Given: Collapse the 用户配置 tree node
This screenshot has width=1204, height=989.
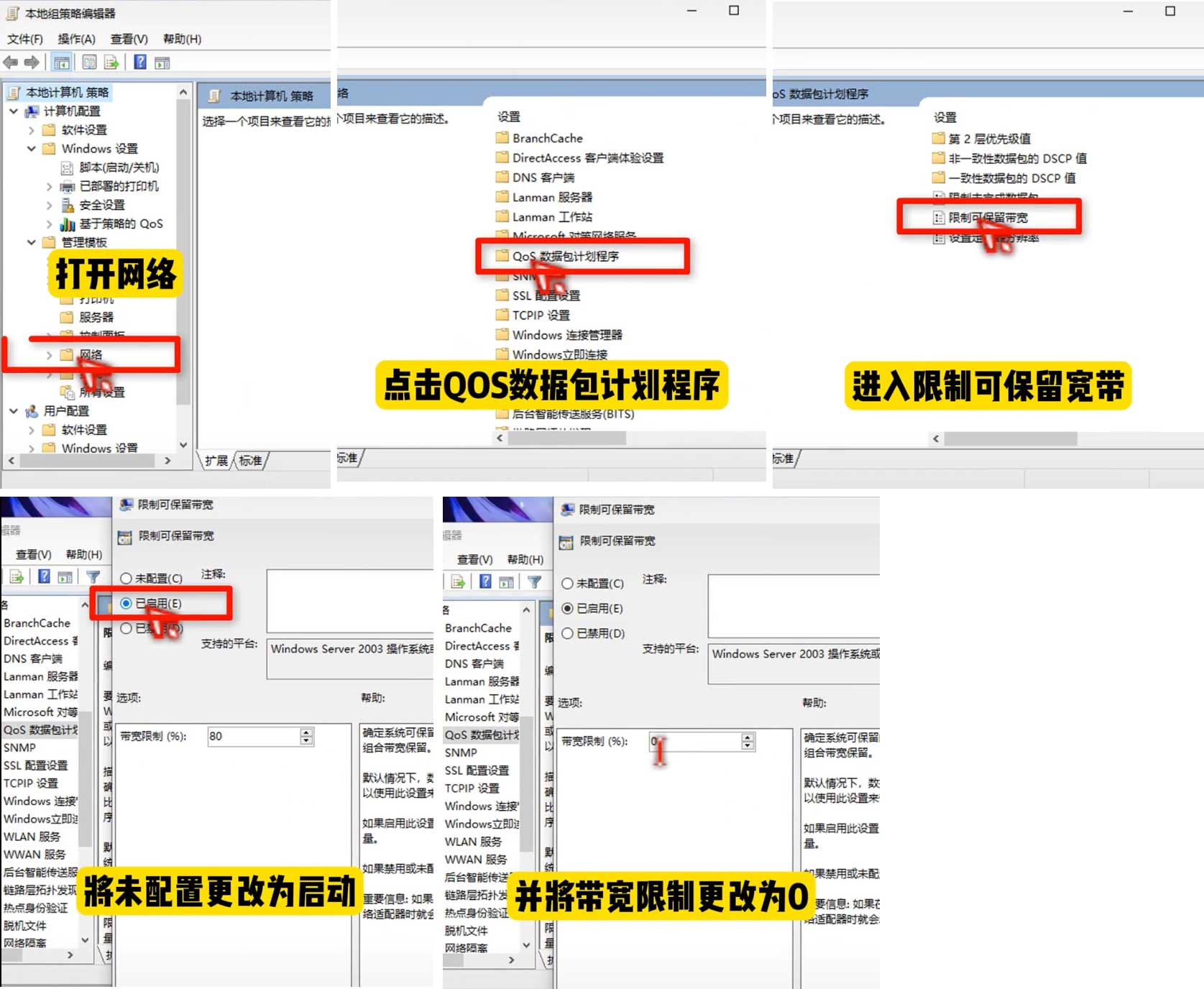Looking at the screenshot, I should click(14, 411).
